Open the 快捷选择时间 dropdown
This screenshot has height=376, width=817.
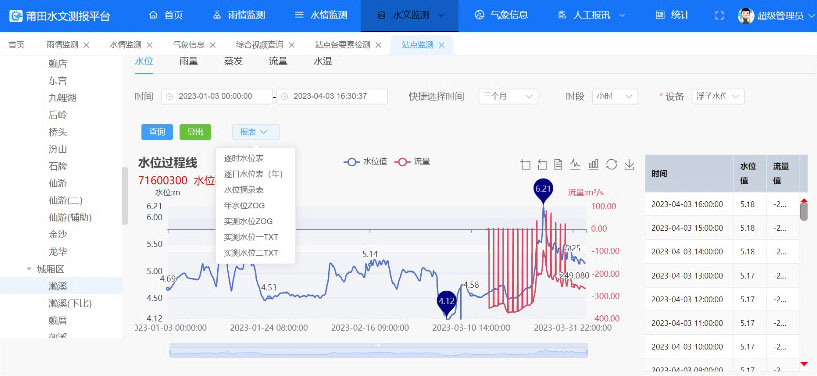pos(508,96)
